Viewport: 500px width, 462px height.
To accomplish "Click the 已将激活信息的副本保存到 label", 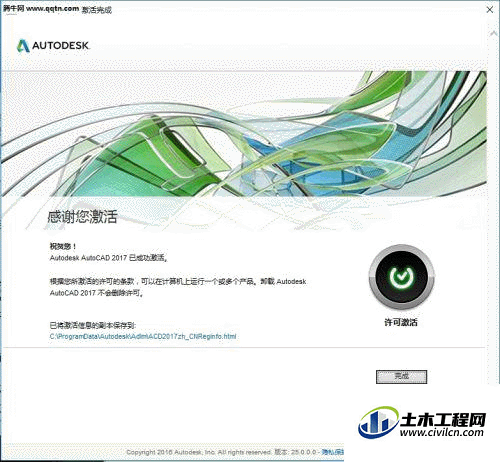I will pyautogui.click(x=93, y=325).
